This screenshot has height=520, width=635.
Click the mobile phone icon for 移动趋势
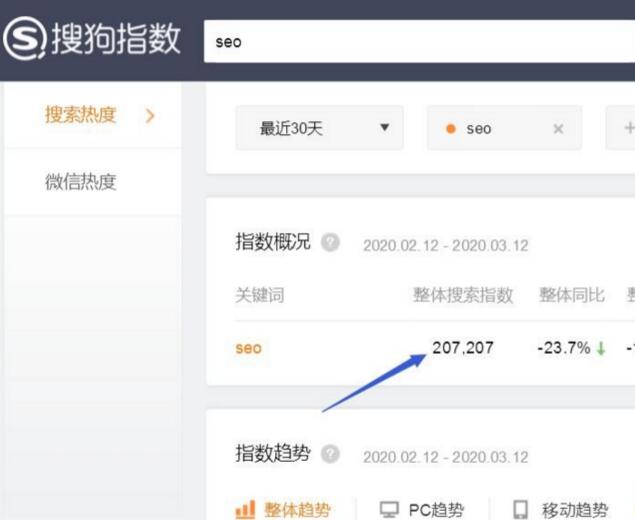520,509
